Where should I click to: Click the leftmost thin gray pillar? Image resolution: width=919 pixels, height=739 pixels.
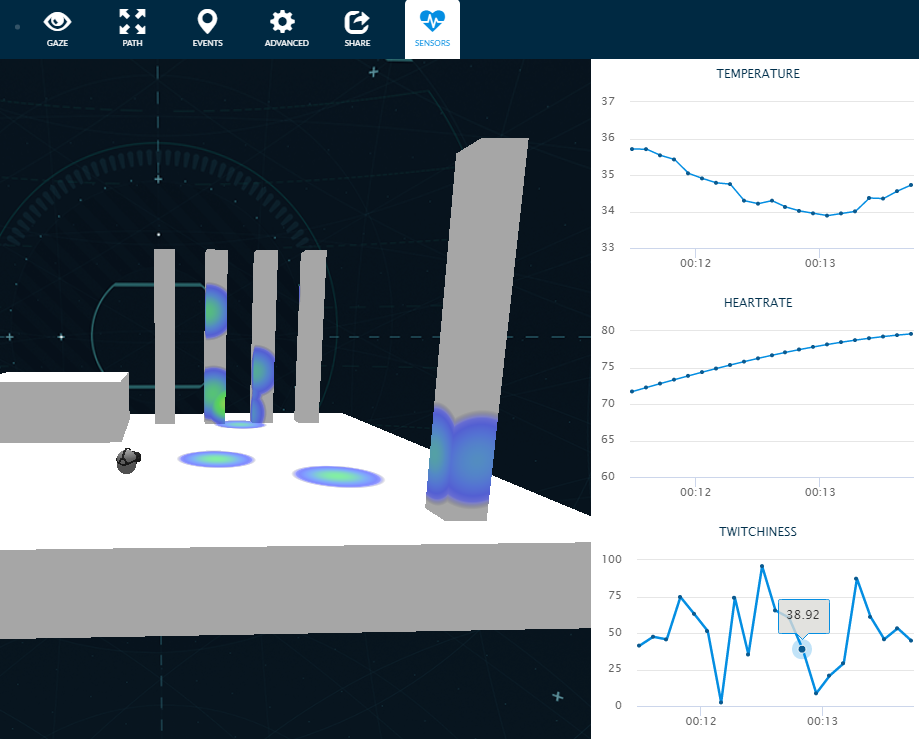click(x=165, y=336)
